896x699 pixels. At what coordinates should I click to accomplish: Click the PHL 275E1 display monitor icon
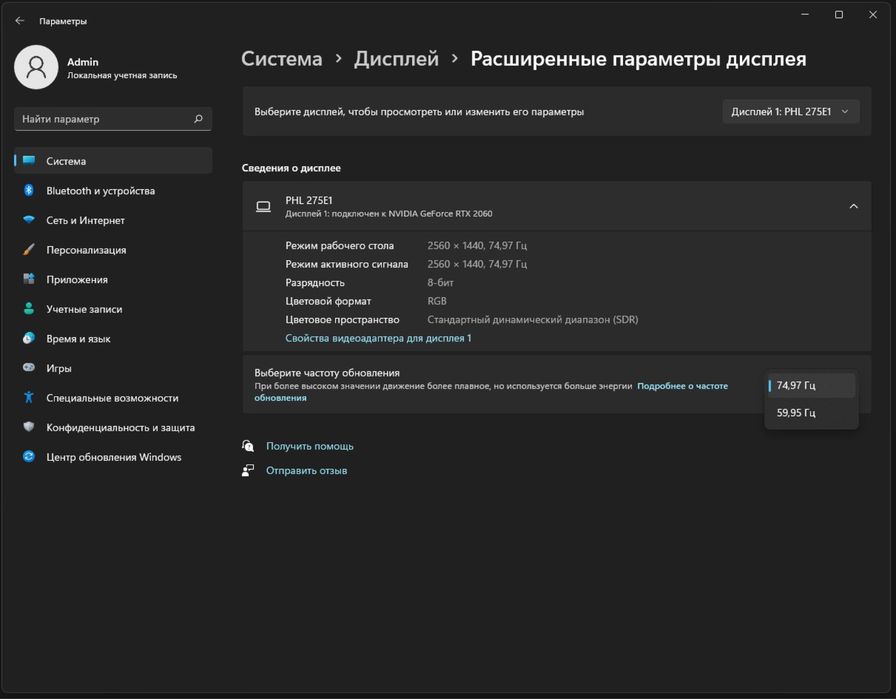point(263,206)
